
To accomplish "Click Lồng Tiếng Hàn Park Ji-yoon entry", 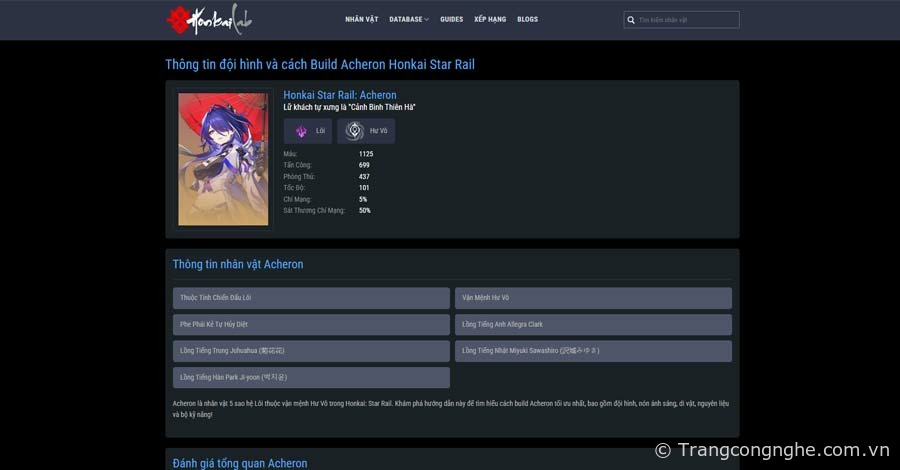I will tap(311, 378).
